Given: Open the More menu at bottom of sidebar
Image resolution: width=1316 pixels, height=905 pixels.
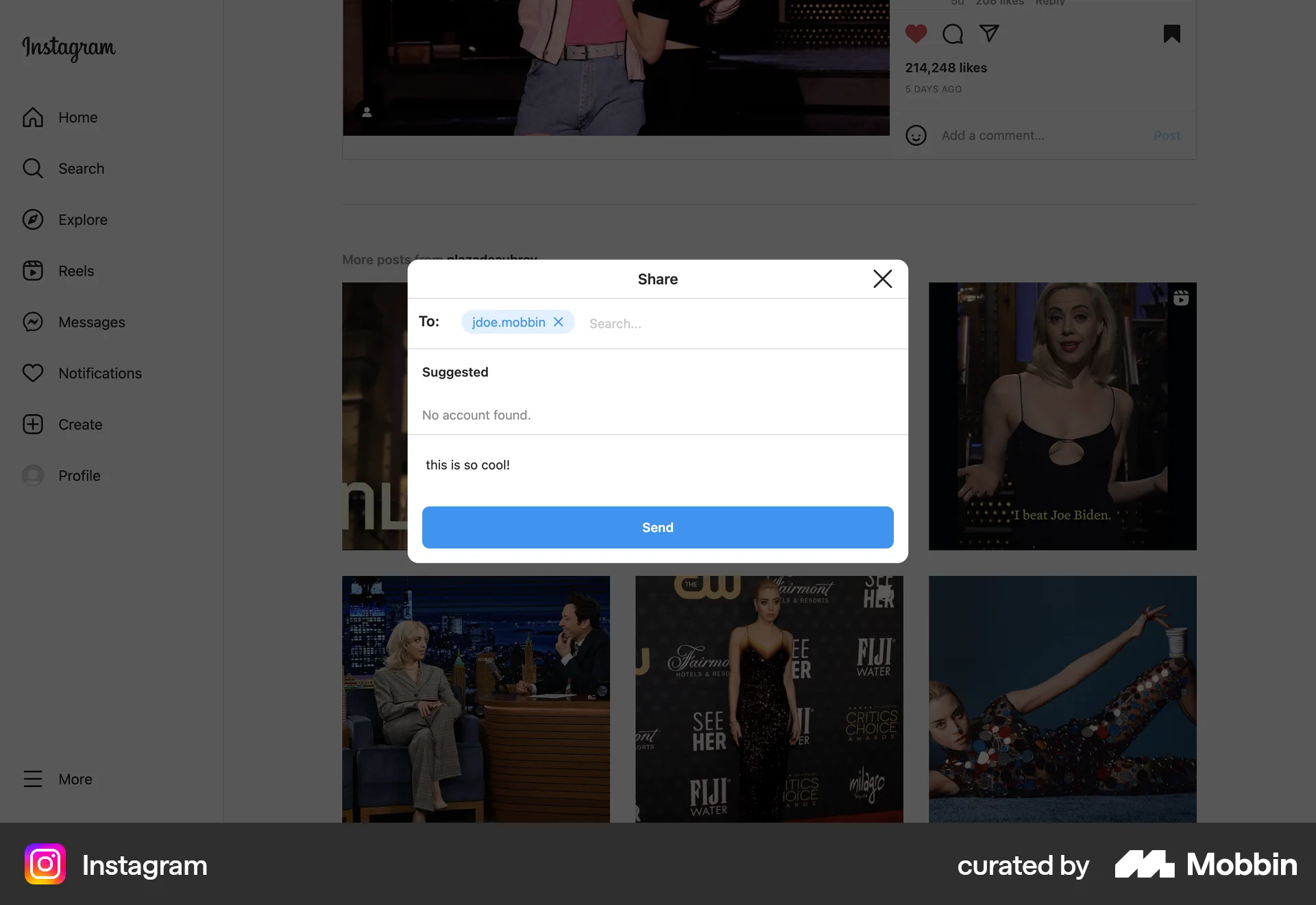Looking at the screenshot, I should (33, 779).
